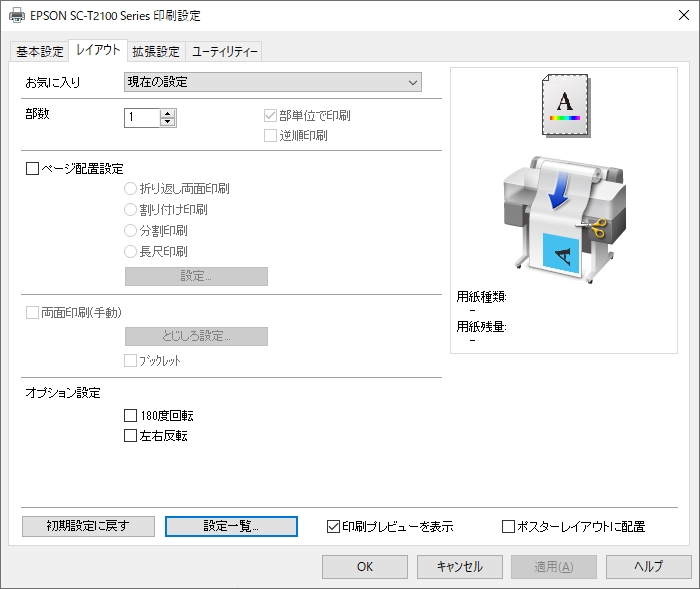Toggle the 部単位で印刷 checkbox

tap(270, 116)
